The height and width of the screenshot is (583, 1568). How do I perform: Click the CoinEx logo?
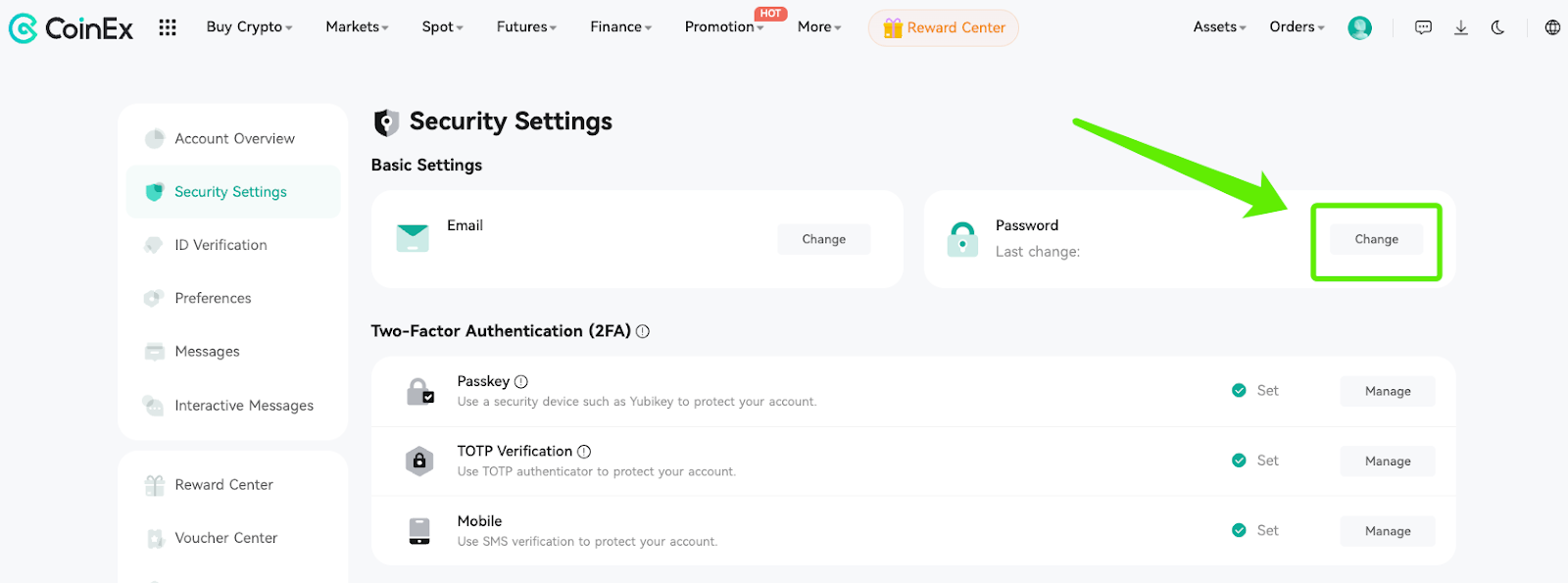pyautogui.click(x=71, y=27)
